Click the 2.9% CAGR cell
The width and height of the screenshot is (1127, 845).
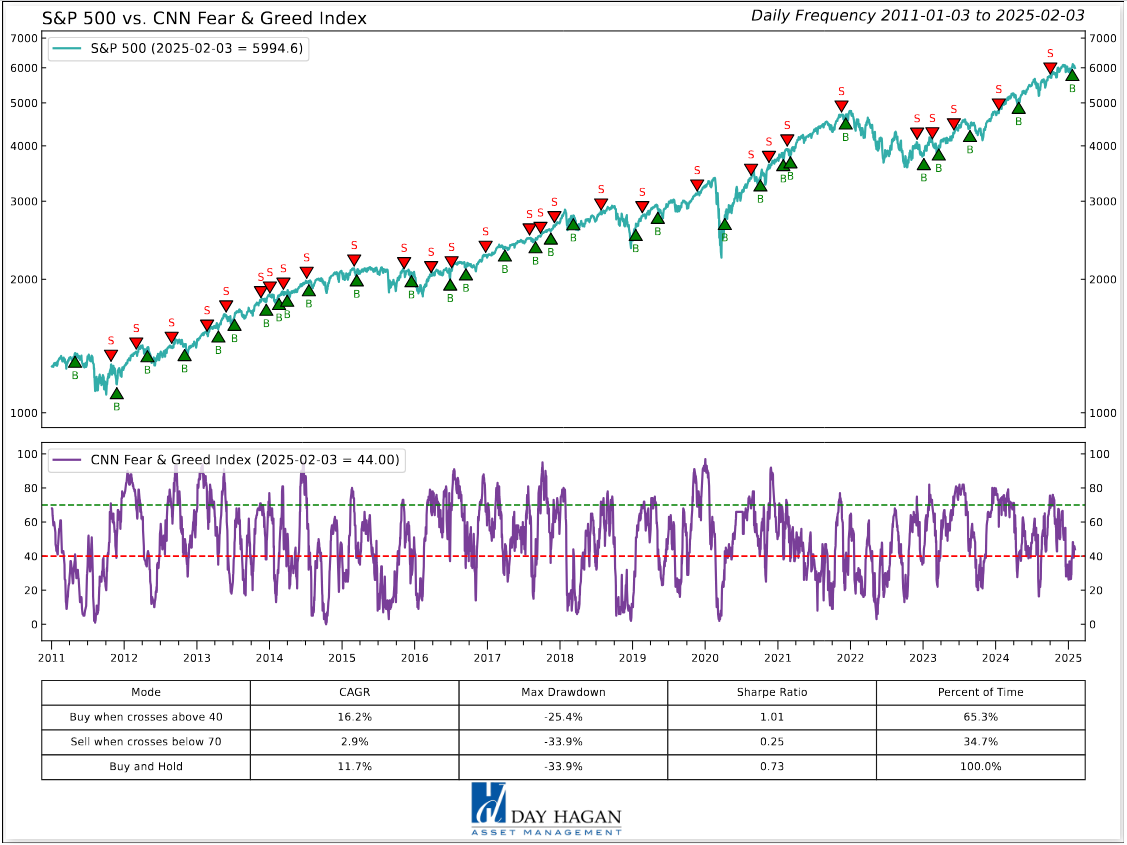354,742
